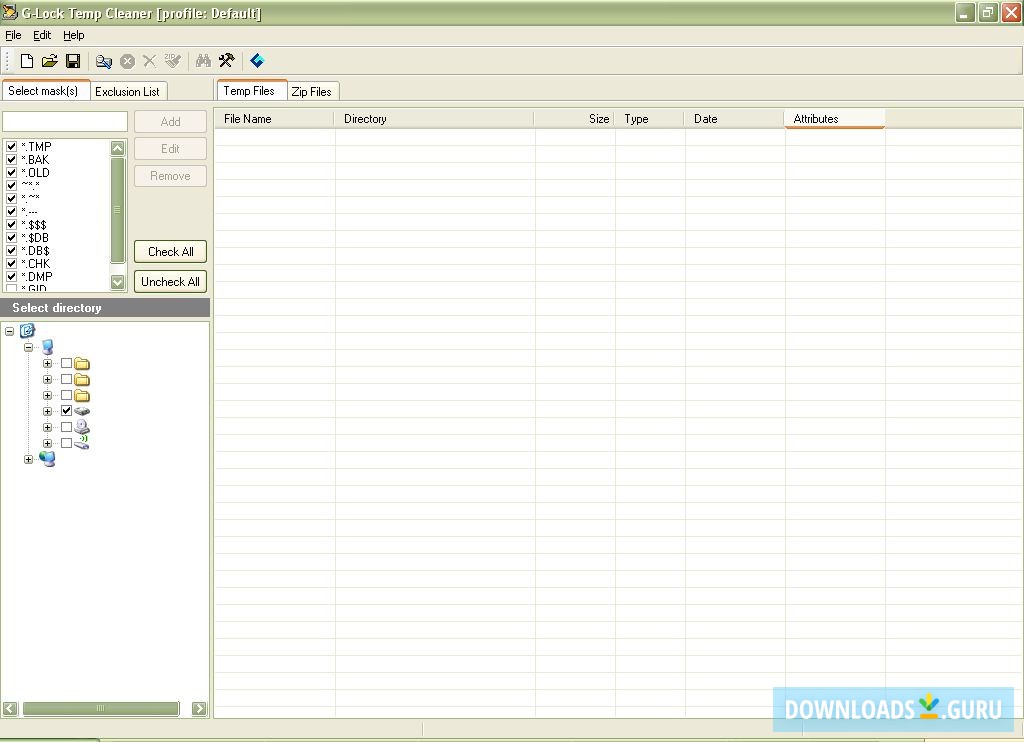Toggle the *.BAK mask checkbox

12,160
